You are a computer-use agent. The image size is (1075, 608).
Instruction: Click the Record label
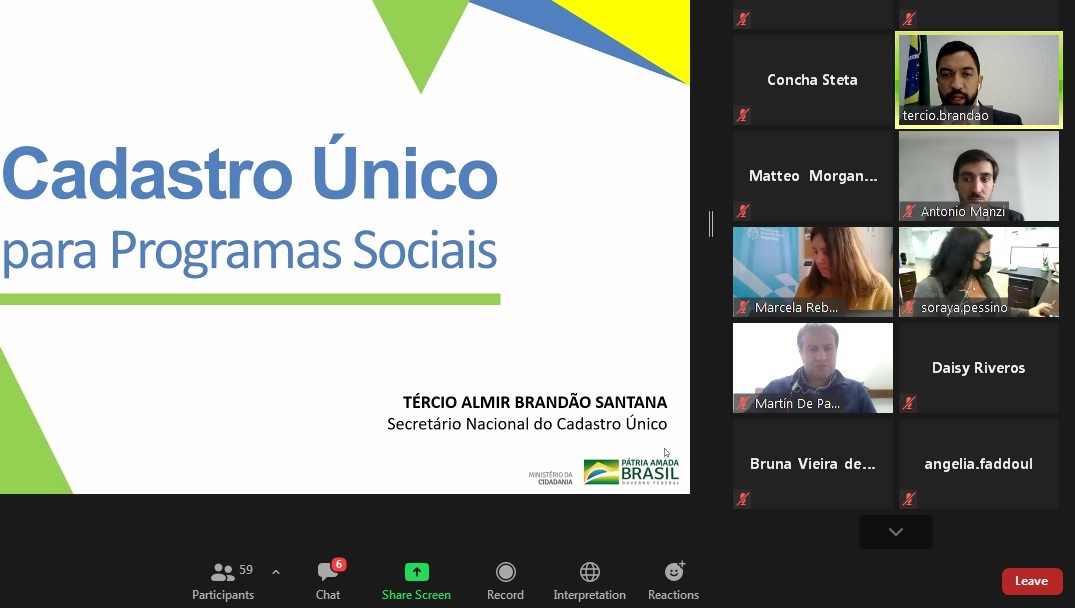[x=505, y=595]
